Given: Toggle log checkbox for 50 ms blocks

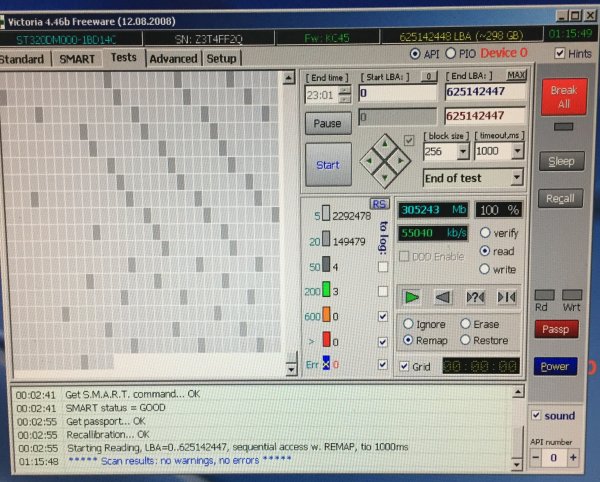Looking at the screenshot, I should point(383,267).
